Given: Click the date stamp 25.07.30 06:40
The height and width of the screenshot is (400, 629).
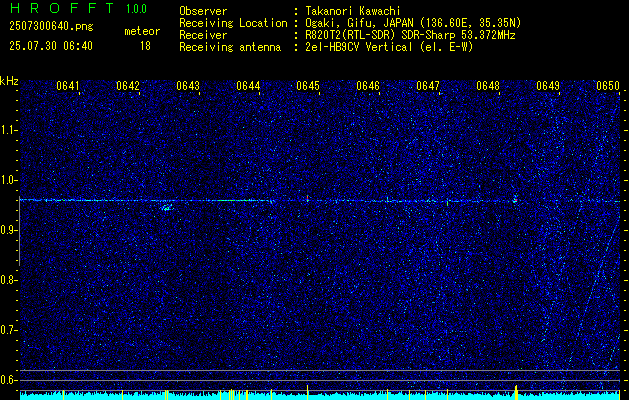Looking at the screenshot, I should (51, 46).
